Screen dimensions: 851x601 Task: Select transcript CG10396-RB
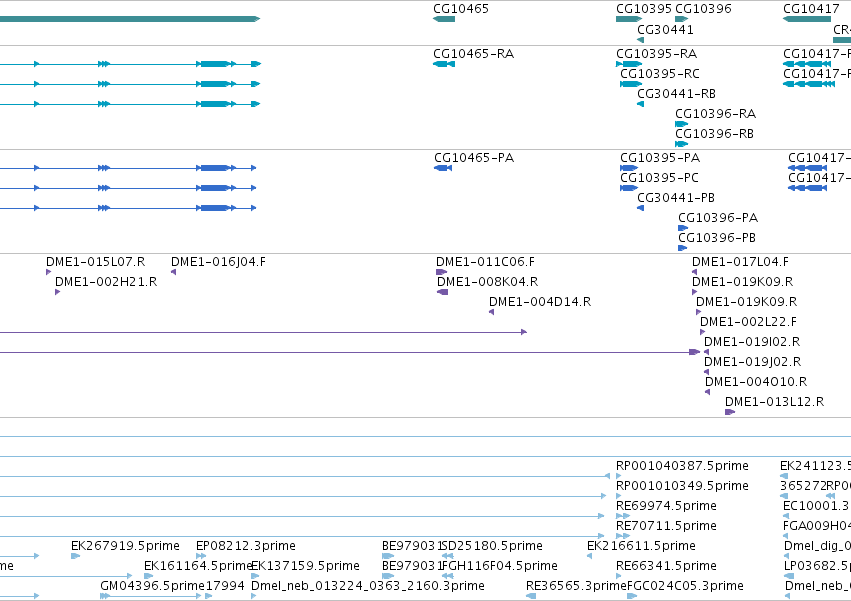click(714, 134)
